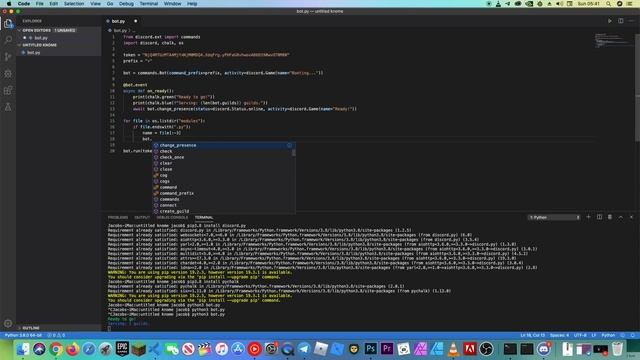640x360 pixels.
Task: Open the Terminal menu
Action: (x=149, y=4)
